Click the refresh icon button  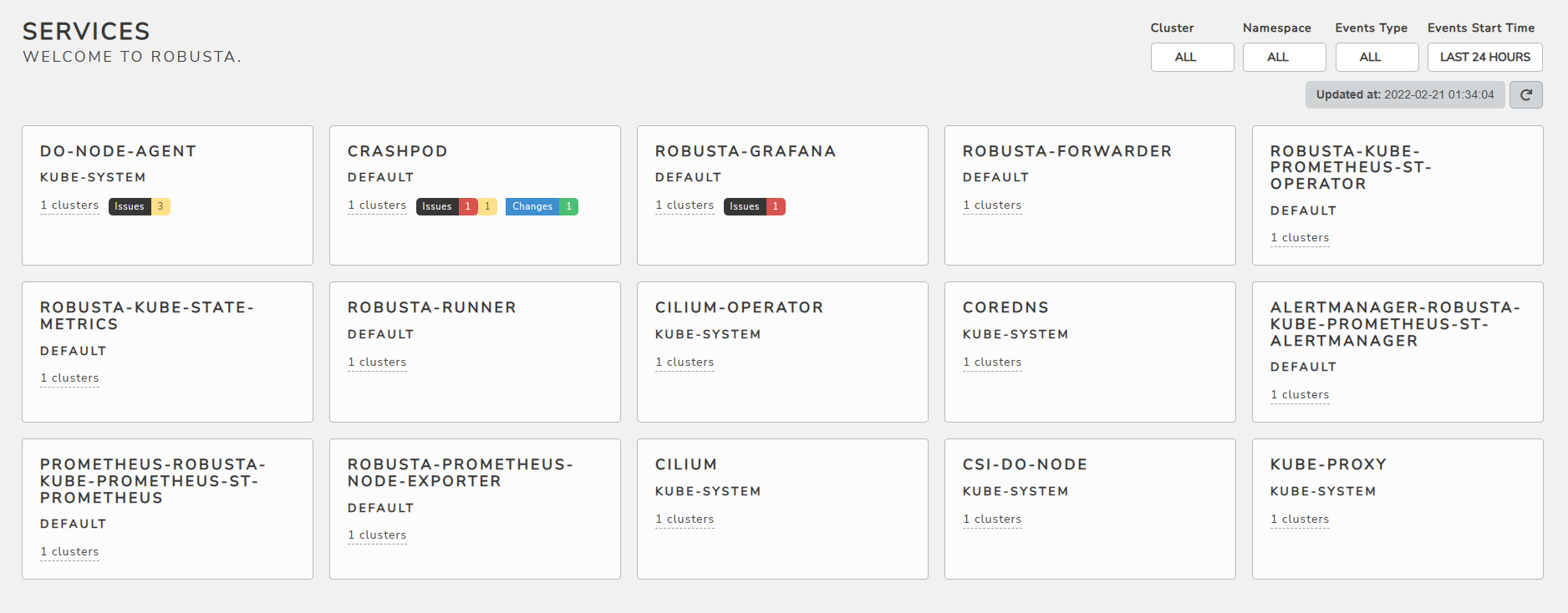tap(1525, 94)
